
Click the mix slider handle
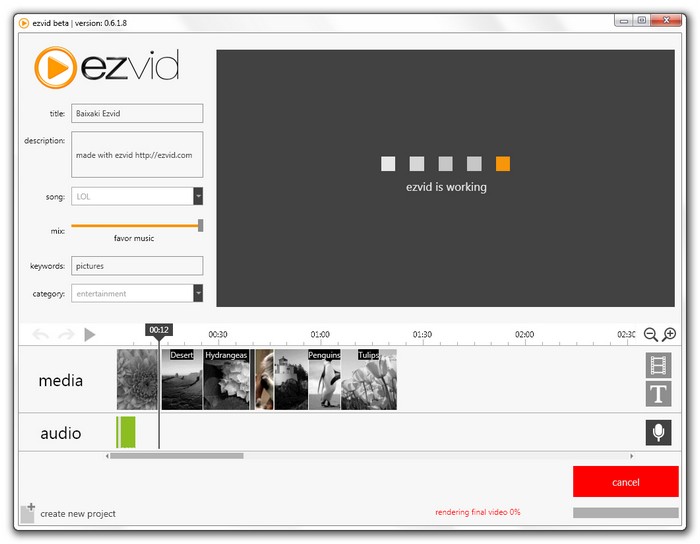[x=201, y=225]
